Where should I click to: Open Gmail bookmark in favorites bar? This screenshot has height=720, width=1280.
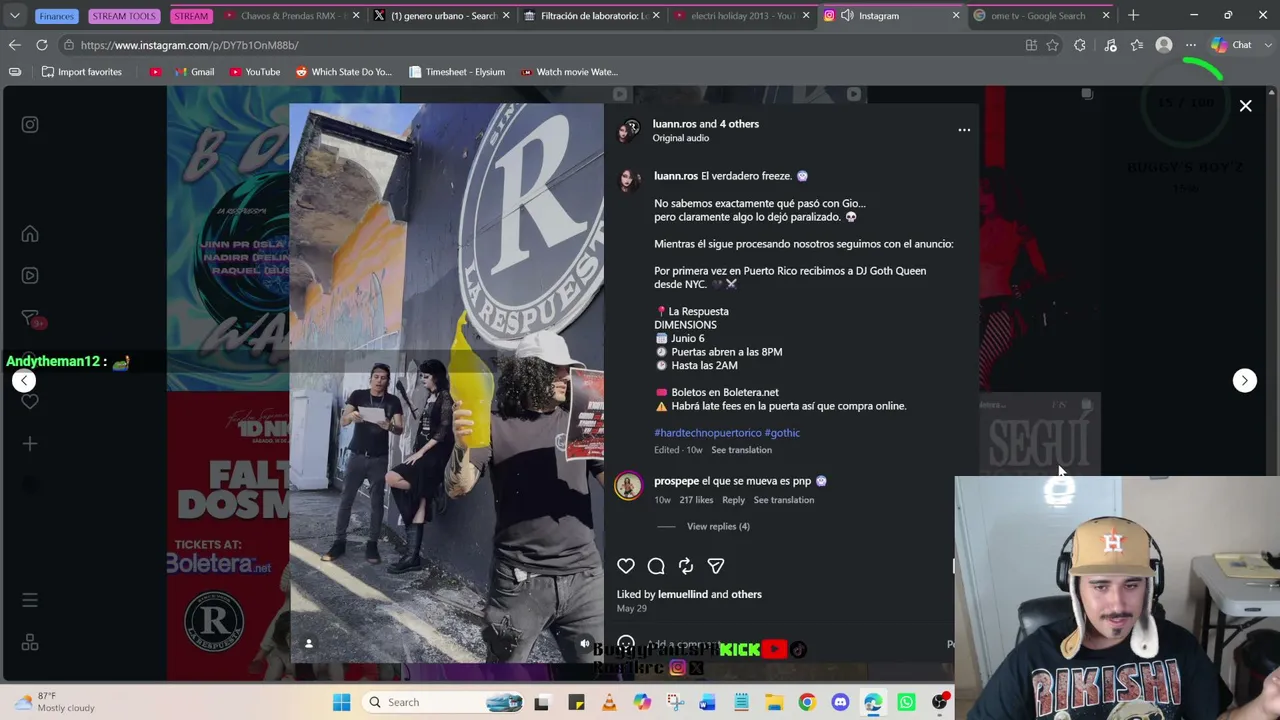[195, 72]
